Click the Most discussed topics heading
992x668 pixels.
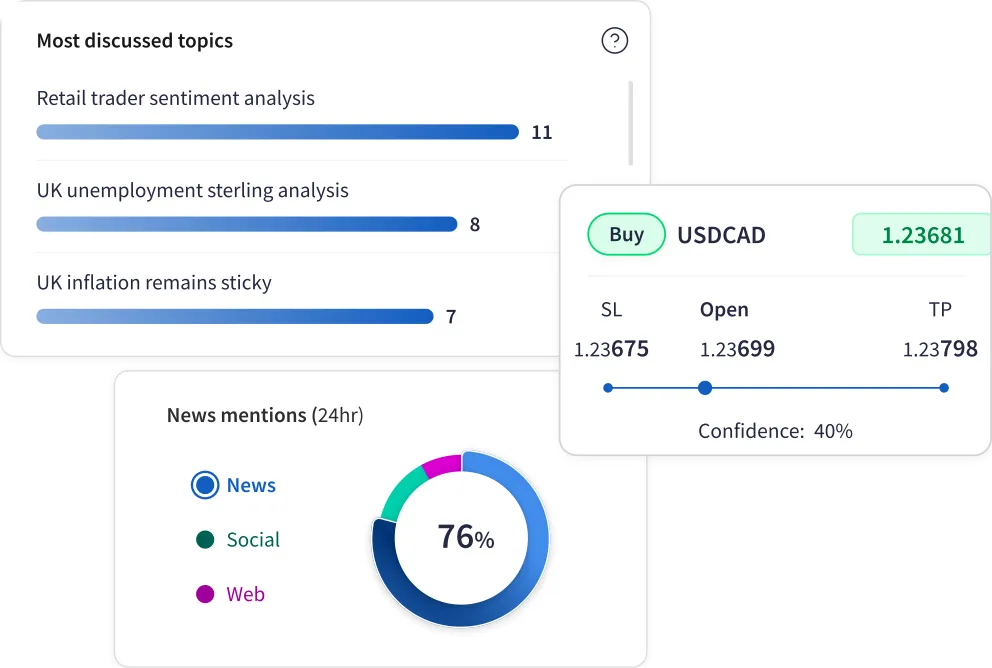pos(135,40)
